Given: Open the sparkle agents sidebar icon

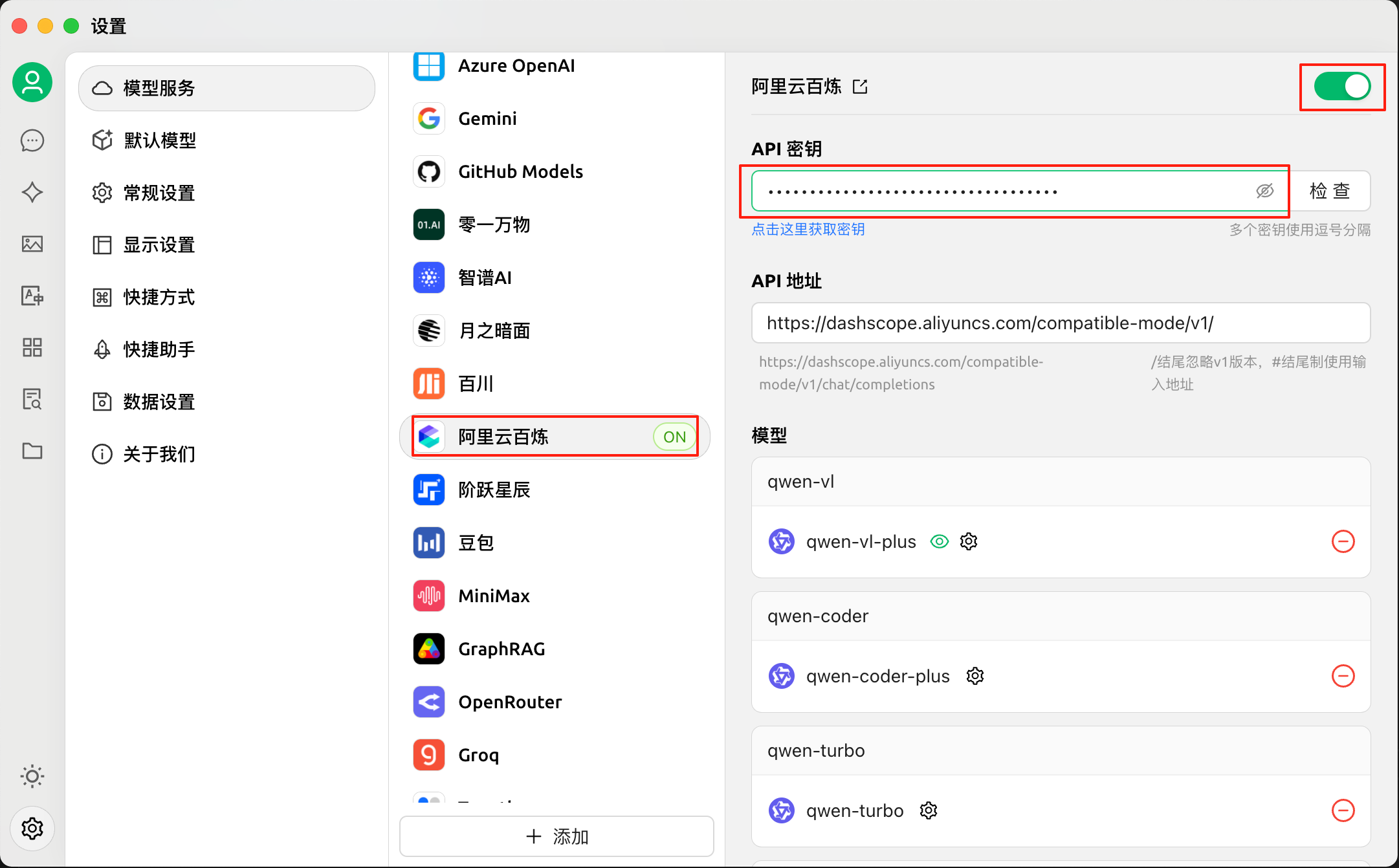Looking at the screenshot, I should (32, 192).
